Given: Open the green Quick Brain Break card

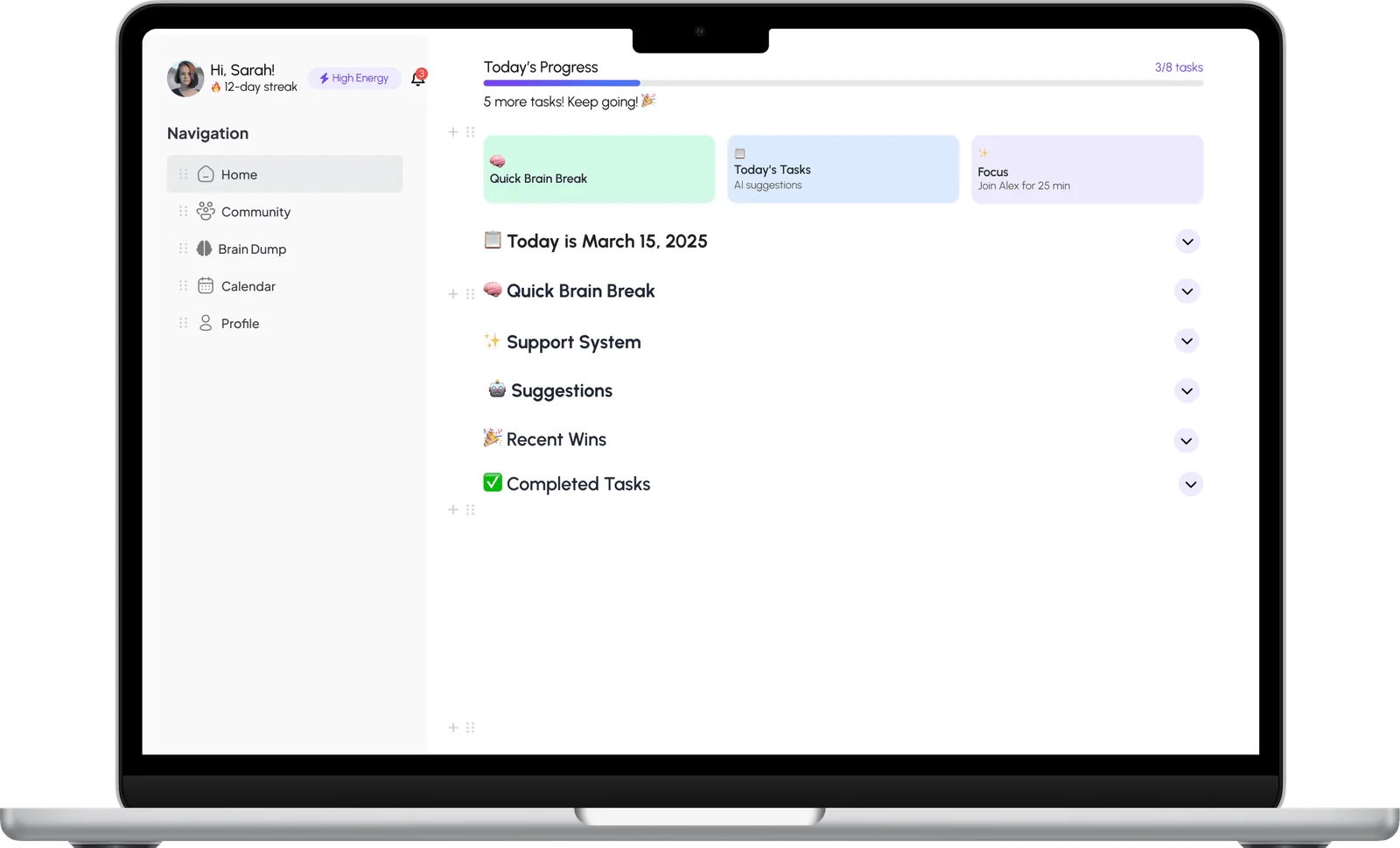Looking at the screenshot, I should 599,169.
